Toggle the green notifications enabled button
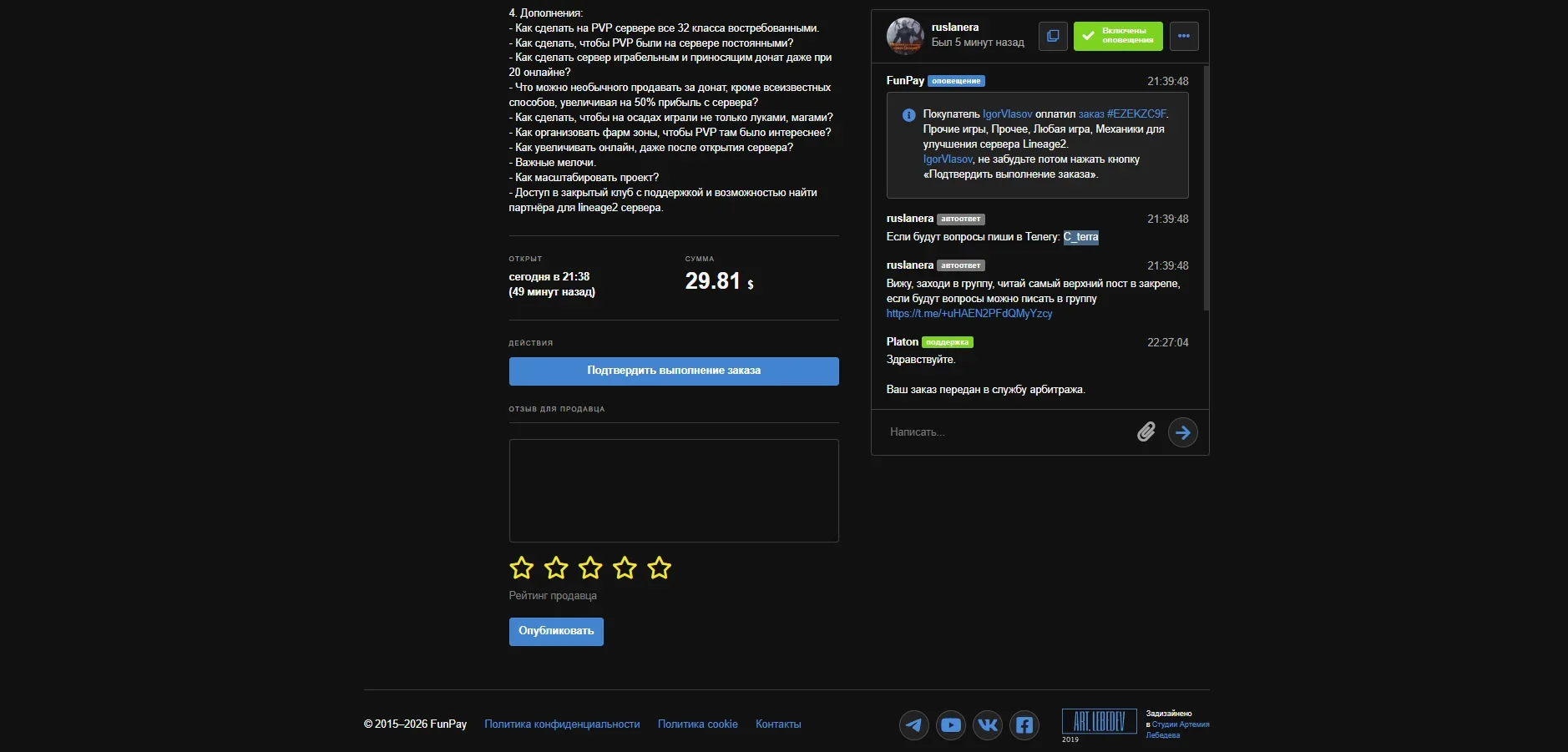Viewport: 1568px width, 752px height. (x=1118, y=36)
